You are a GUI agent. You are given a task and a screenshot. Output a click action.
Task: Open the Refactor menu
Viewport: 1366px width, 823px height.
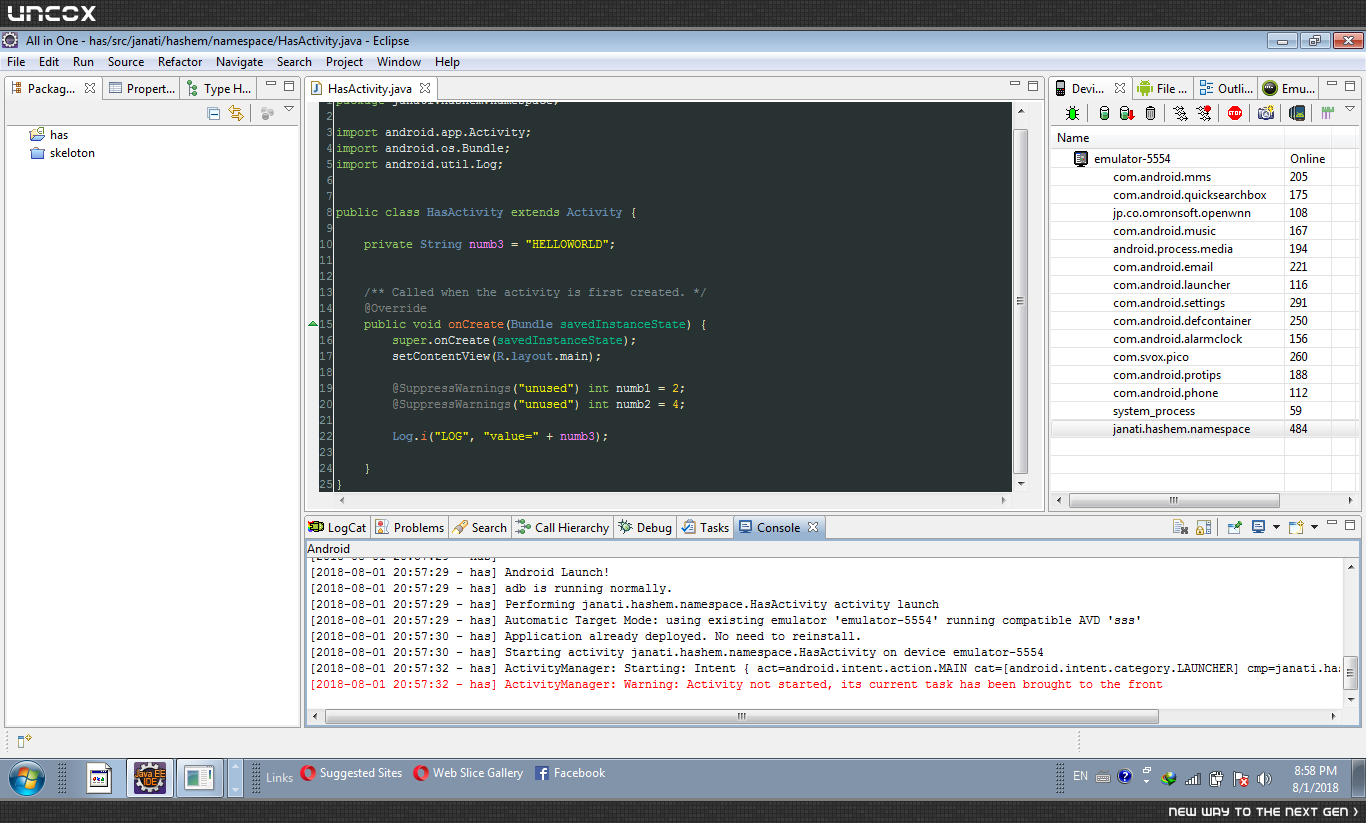180,61
